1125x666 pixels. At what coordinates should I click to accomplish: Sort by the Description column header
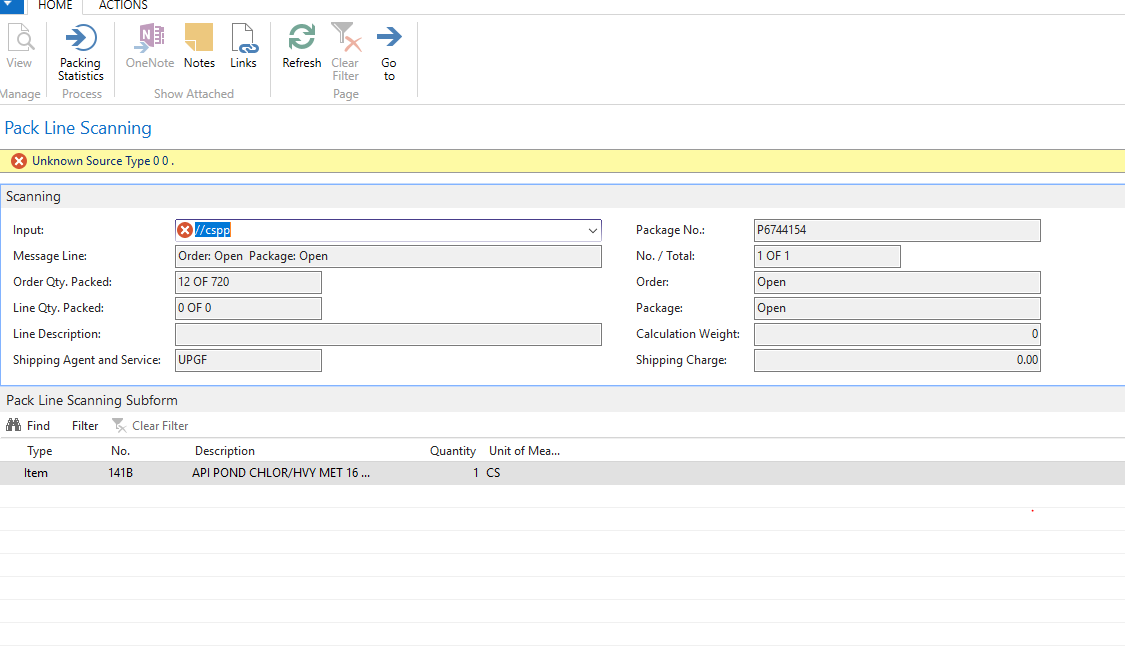click(x=225, y=451)
